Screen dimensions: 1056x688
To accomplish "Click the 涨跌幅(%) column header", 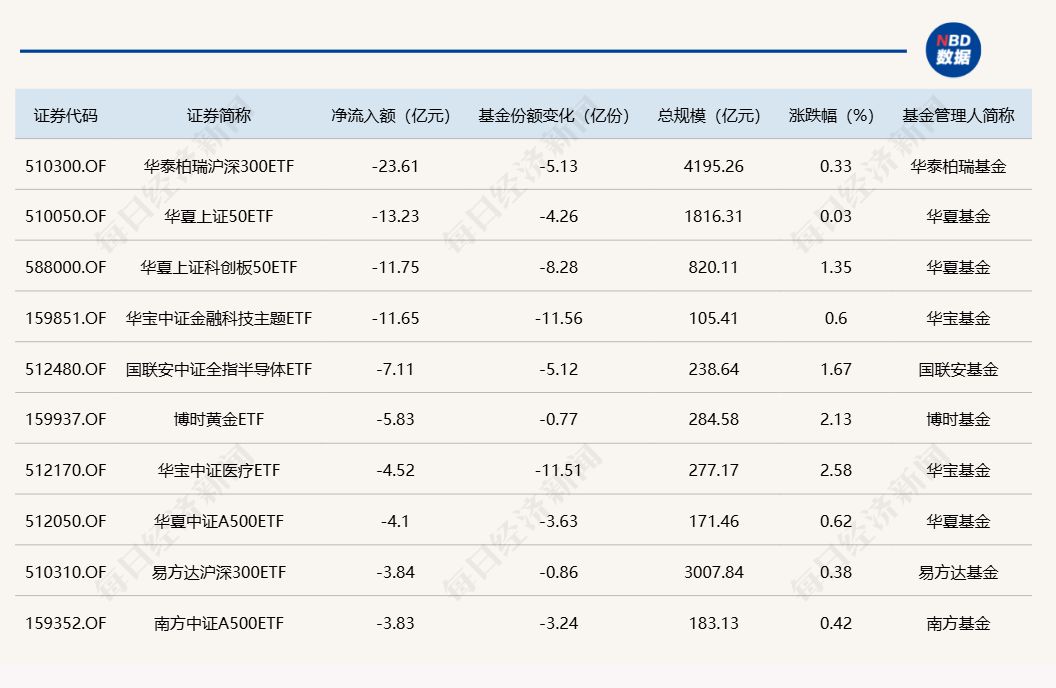I will 836,115.
